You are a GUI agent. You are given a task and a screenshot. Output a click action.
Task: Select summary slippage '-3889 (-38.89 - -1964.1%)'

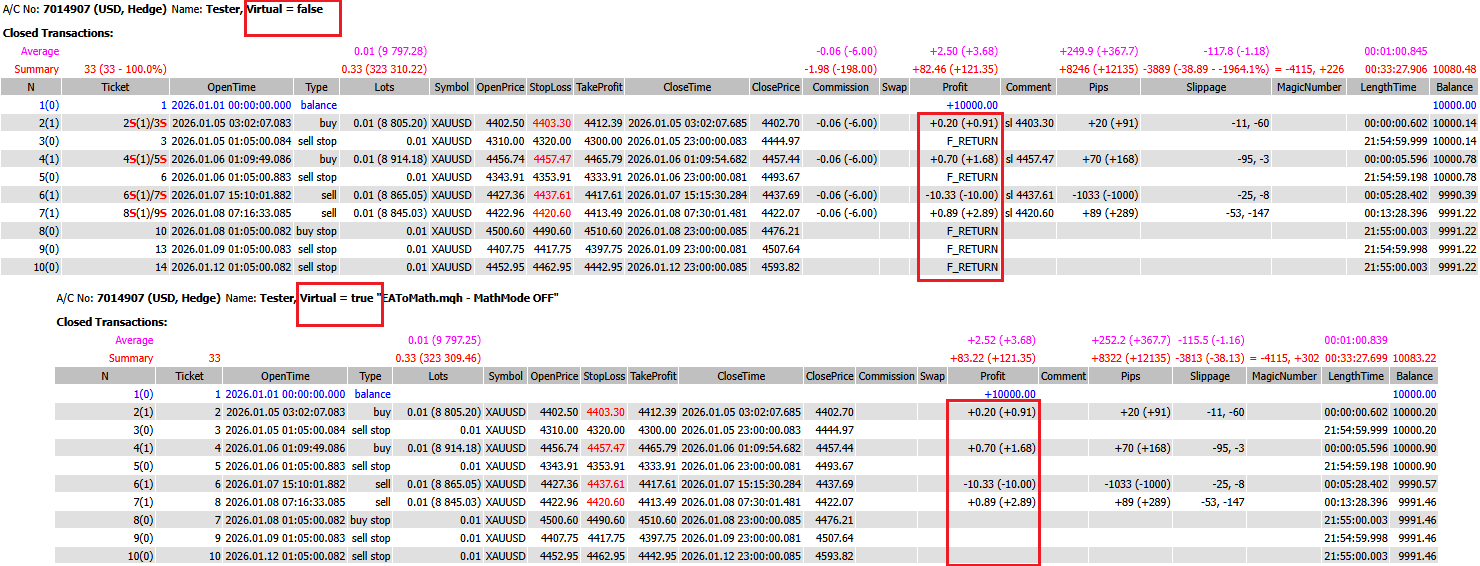tap(1206, 69)
